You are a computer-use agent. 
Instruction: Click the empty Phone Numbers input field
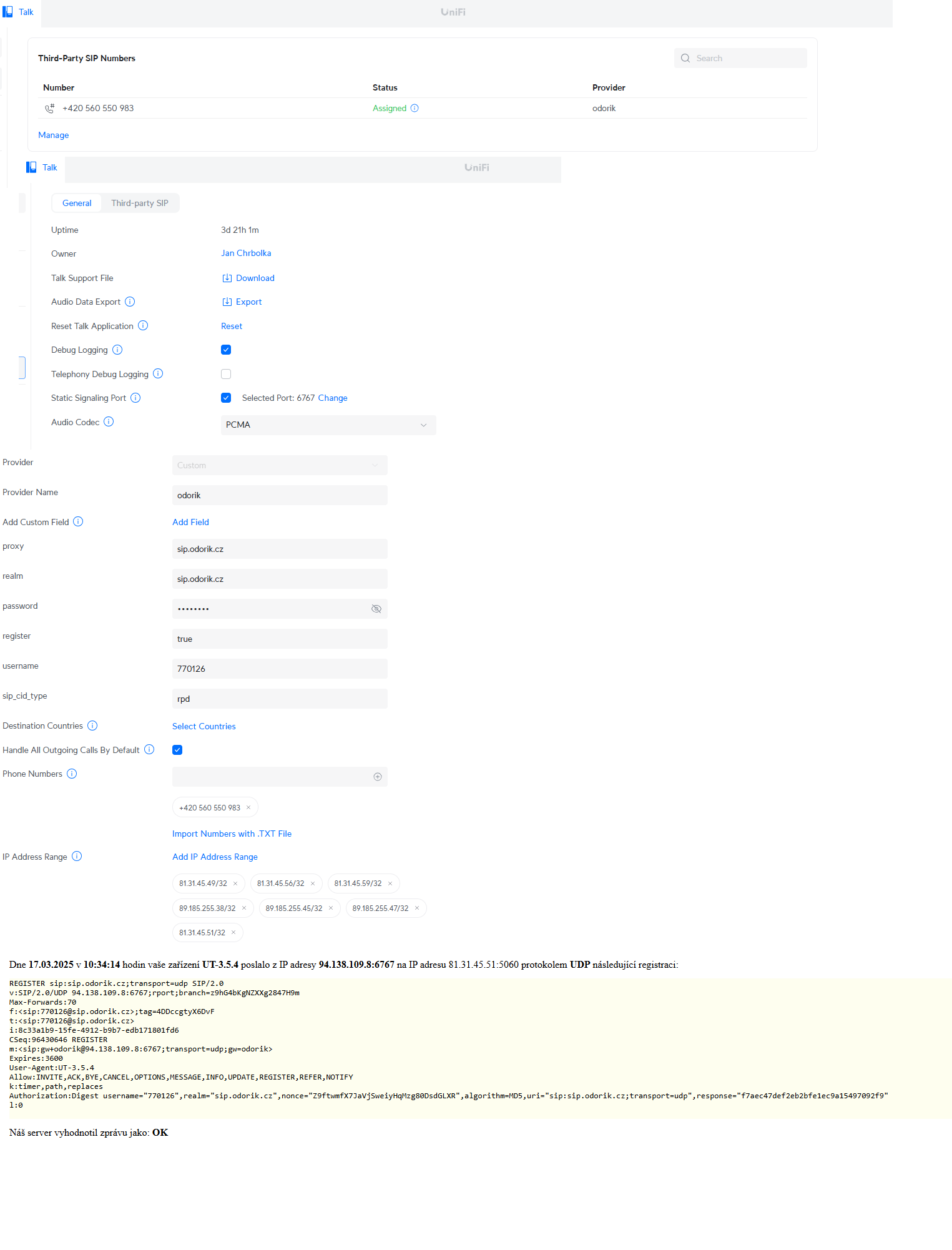click(280, 777)
